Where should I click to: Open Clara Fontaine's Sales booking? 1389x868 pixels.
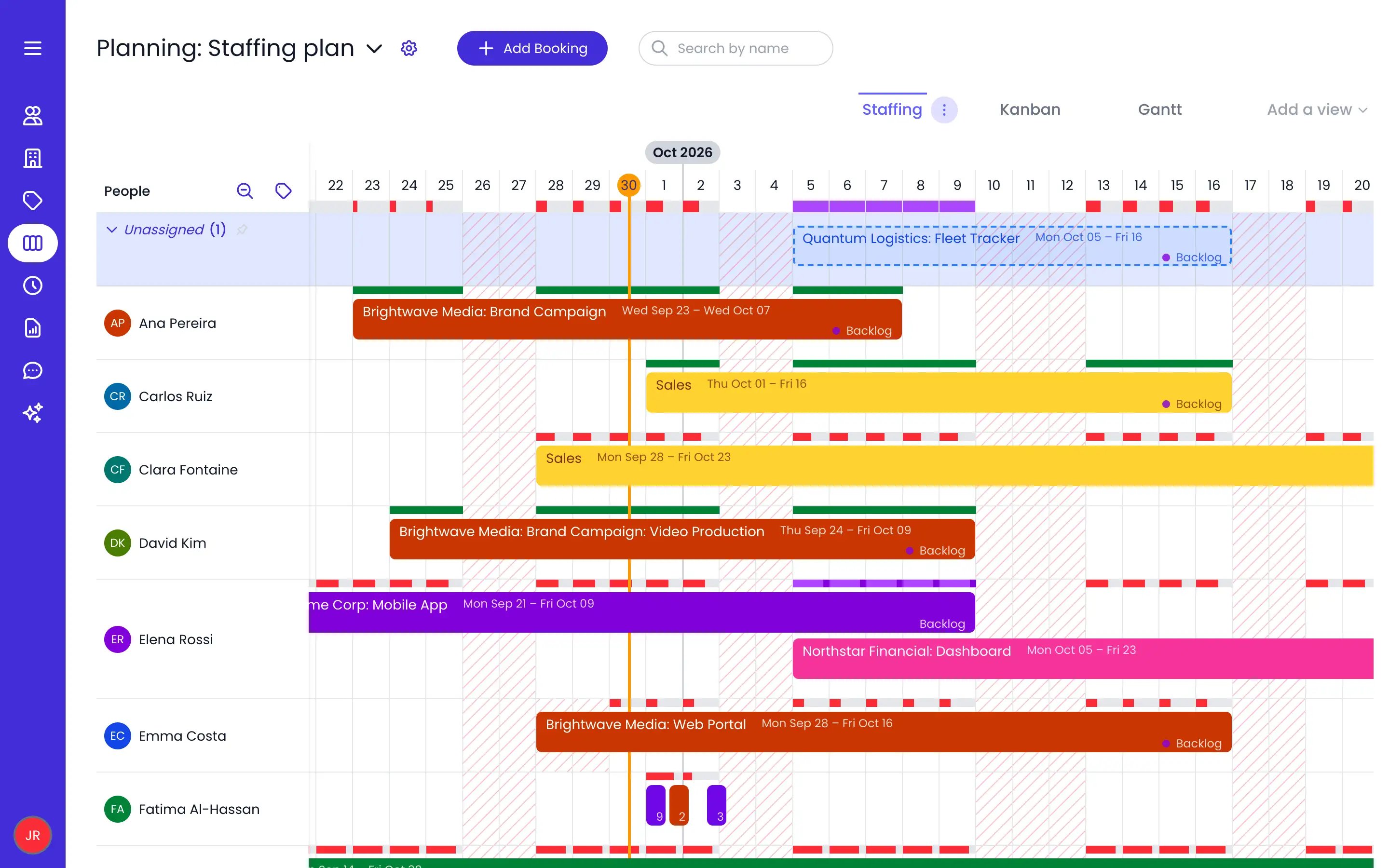pos(954,466)
